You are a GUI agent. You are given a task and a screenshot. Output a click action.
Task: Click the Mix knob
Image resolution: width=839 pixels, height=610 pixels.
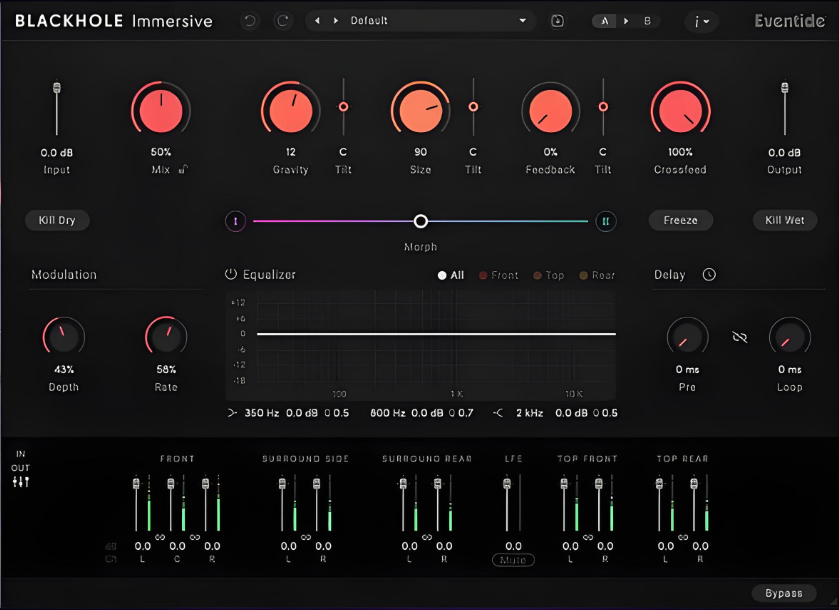pyautogui.click(x=161, y=111)
